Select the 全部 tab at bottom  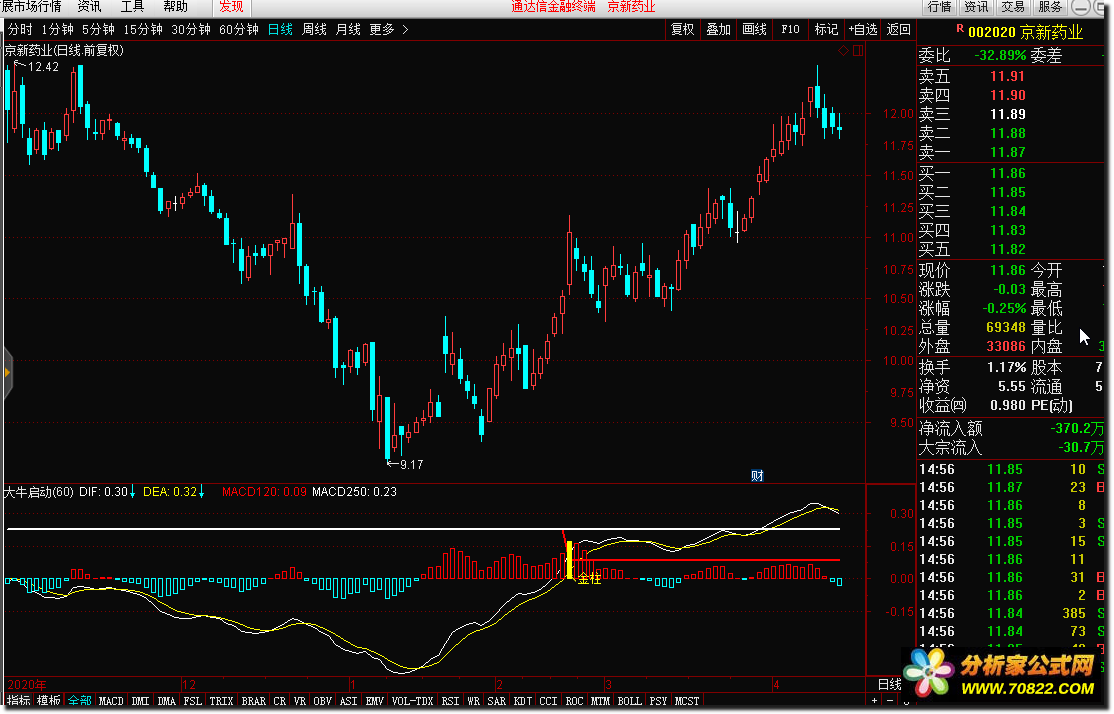[x=80, y=701]
